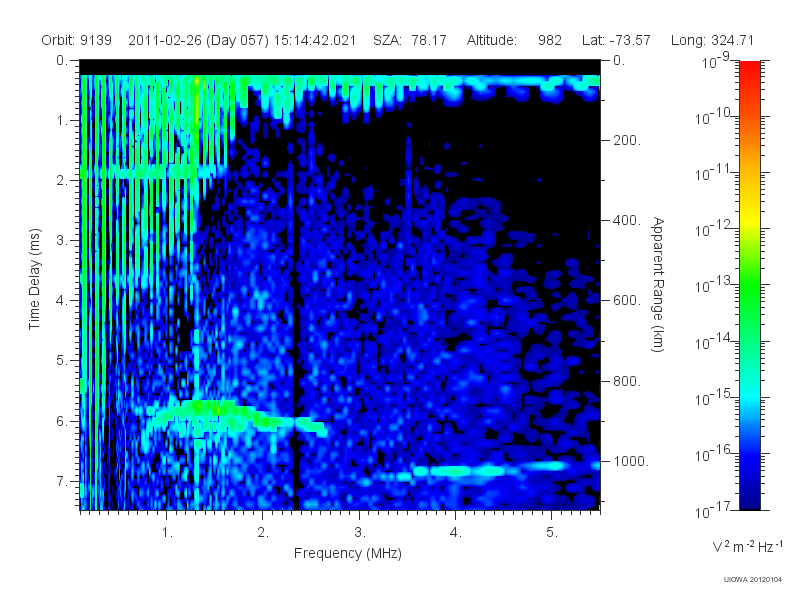Click the cyan surface reflection trace near 4 MHz
The image size is (800, 600).
click(459, 471)
